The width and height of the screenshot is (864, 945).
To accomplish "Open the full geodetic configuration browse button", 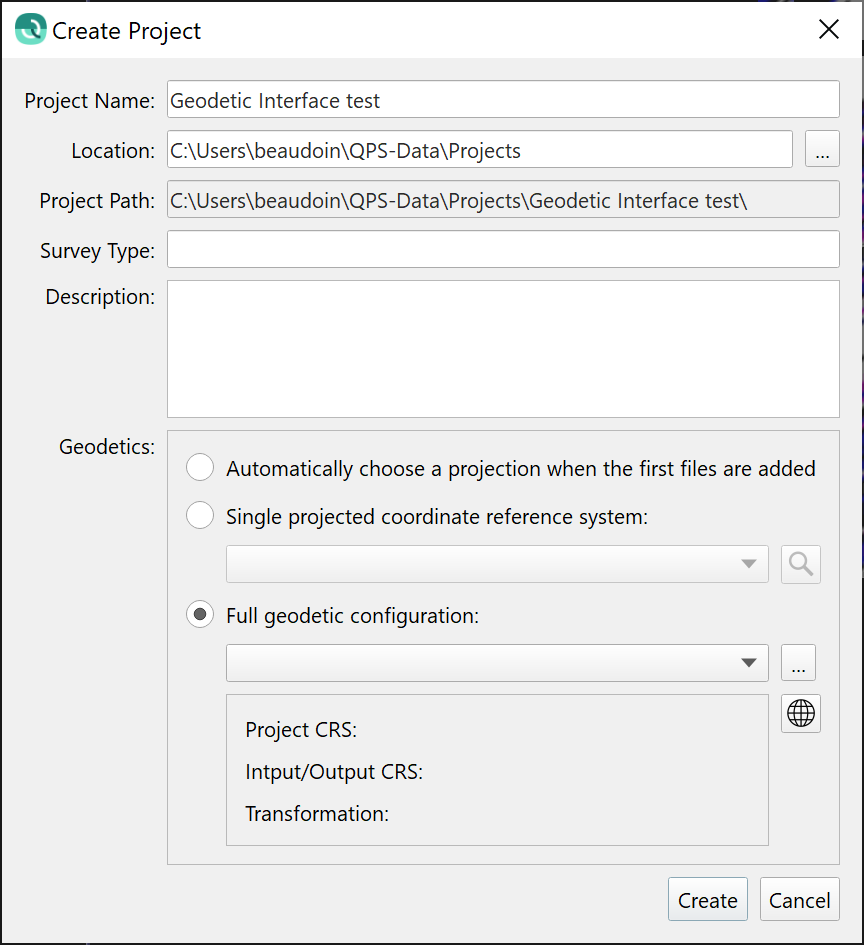I will tap(798, 663).
